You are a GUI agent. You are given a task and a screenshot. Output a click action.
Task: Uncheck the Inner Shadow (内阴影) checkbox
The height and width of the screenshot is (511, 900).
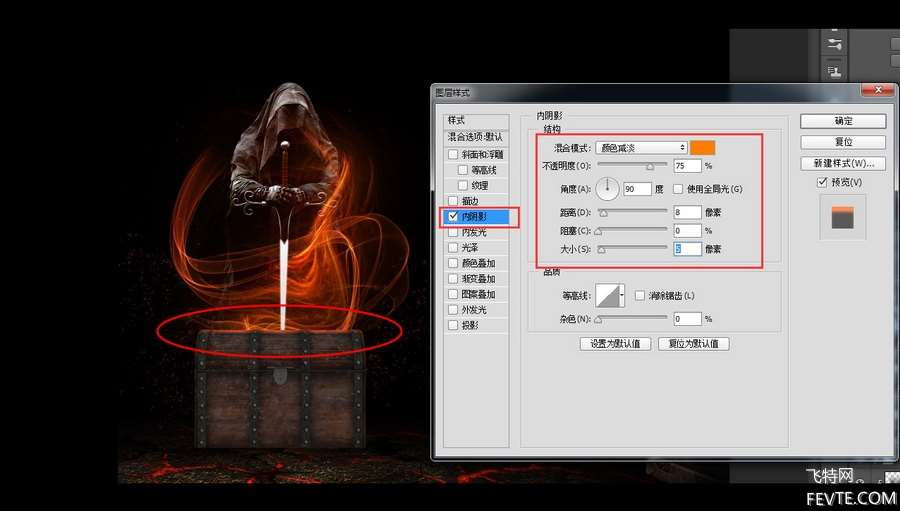click(453, 216)
